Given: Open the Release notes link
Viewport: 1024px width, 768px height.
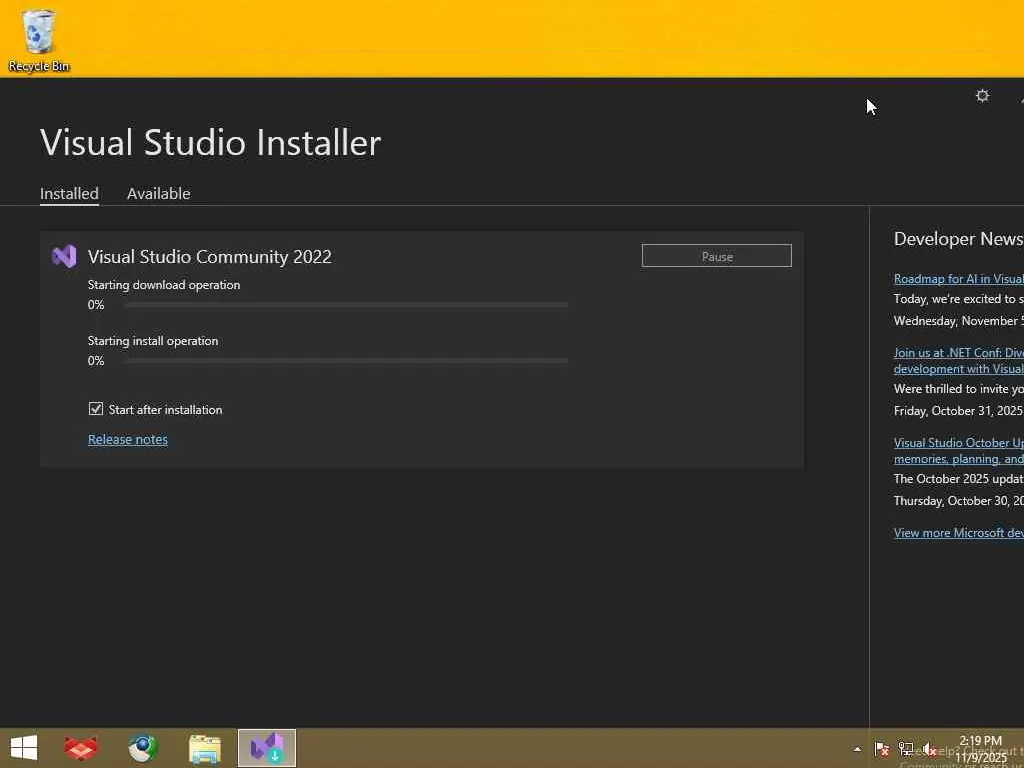Looking at the screenshot, I should (128, 440).
